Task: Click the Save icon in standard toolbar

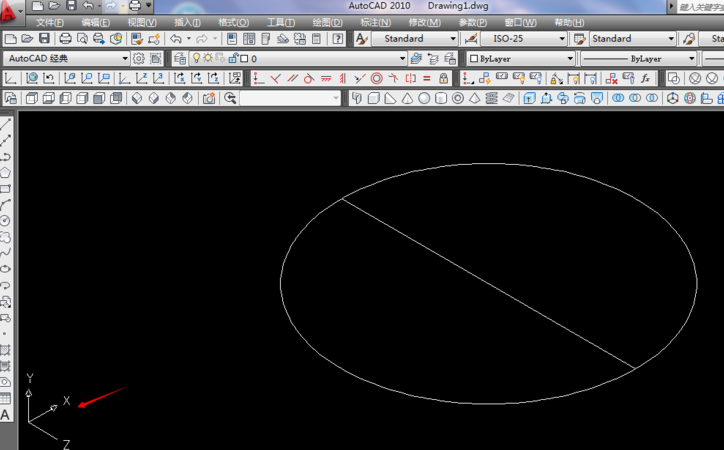Action: (x=44, y=39)
